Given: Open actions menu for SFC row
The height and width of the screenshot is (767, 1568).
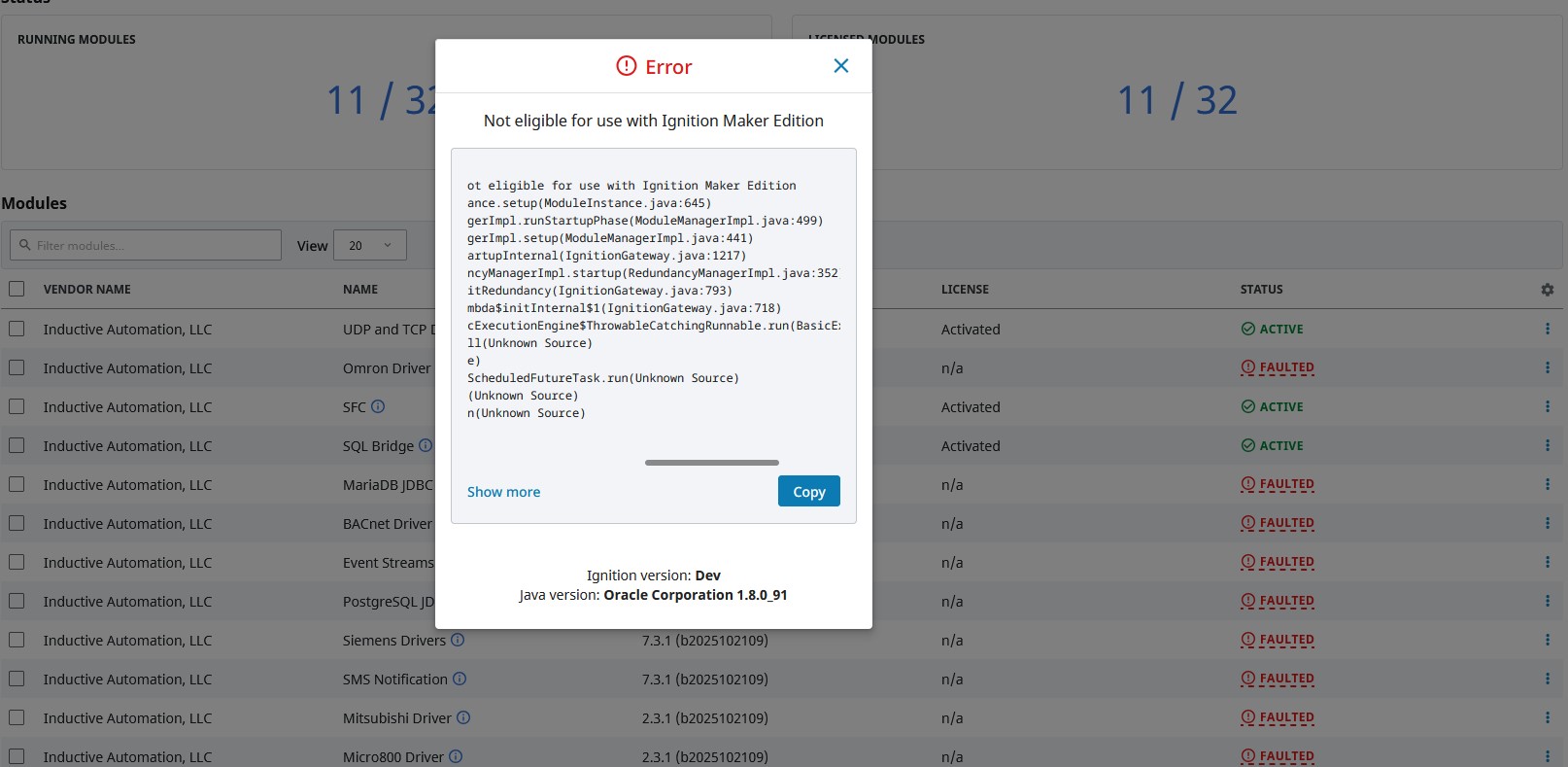Looking at the screenshot, I should coord(1548,406).
